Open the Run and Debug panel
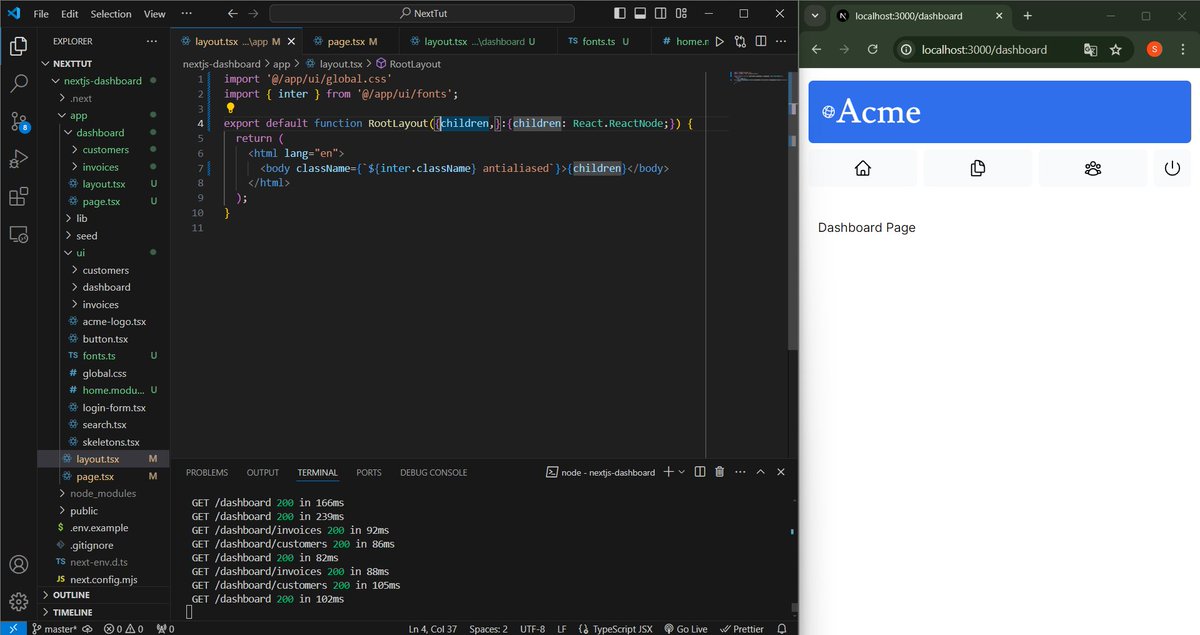The image size is (1200, 635). [x=18, y=159]
